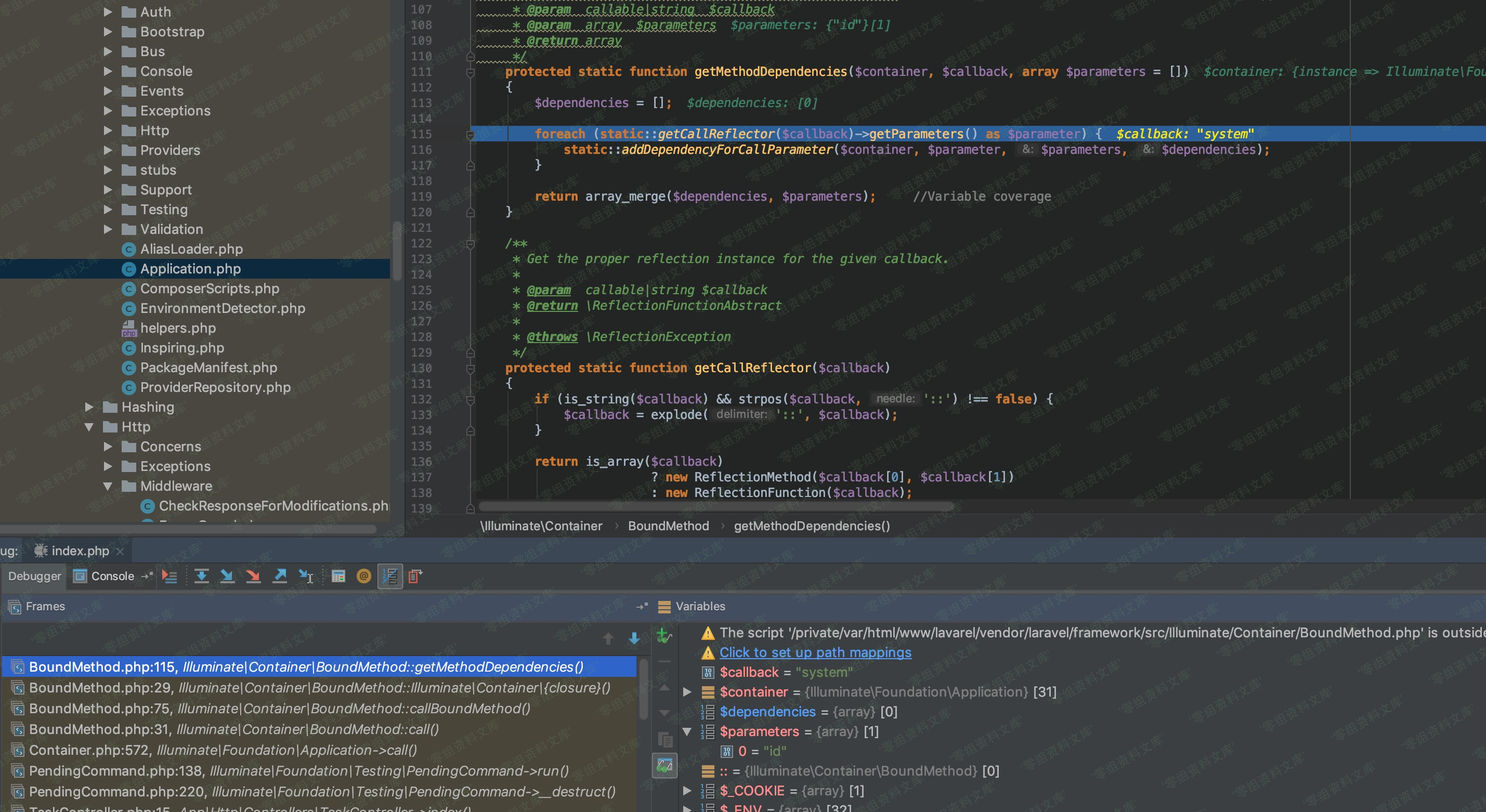This screenshot has width=1486, height=812.
Task: Click BoundMethod in the breadcrumb bar
Action: pyautogui.click(x=668, y=526)
